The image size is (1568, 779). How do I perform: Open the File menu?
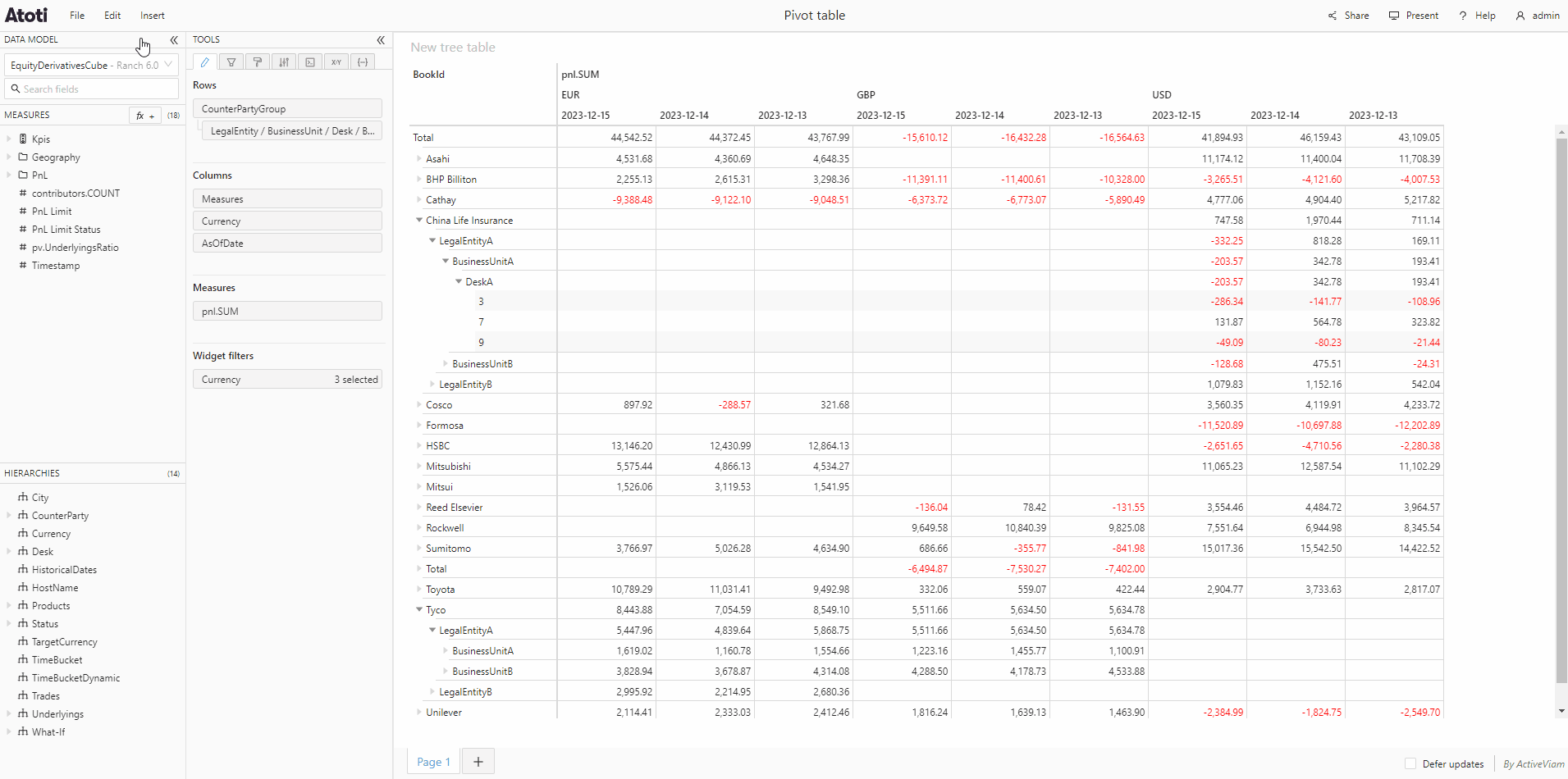point(77,16)
